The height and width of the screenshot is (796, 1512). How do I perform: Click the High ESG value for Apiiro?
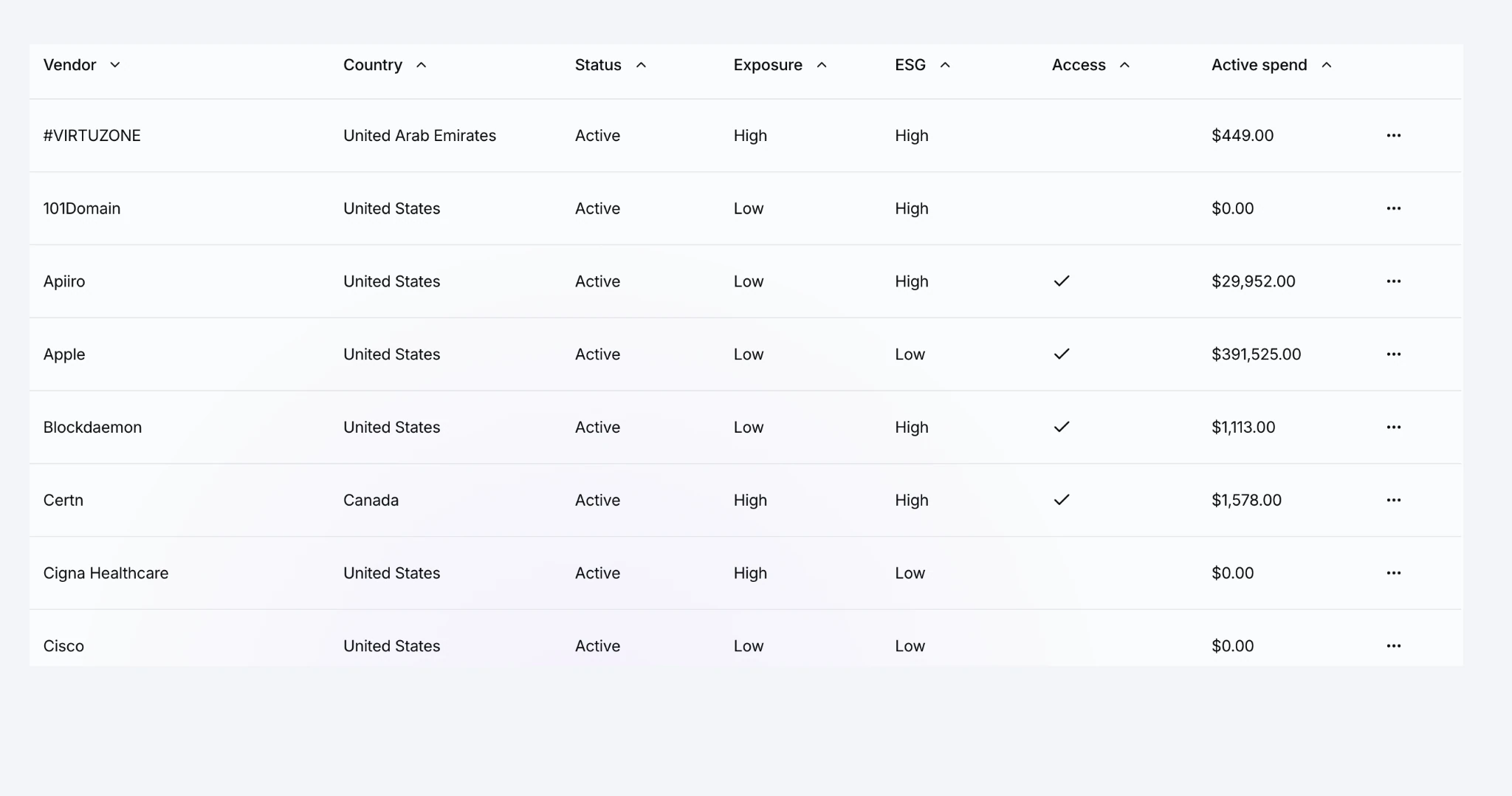pos(912,281)
